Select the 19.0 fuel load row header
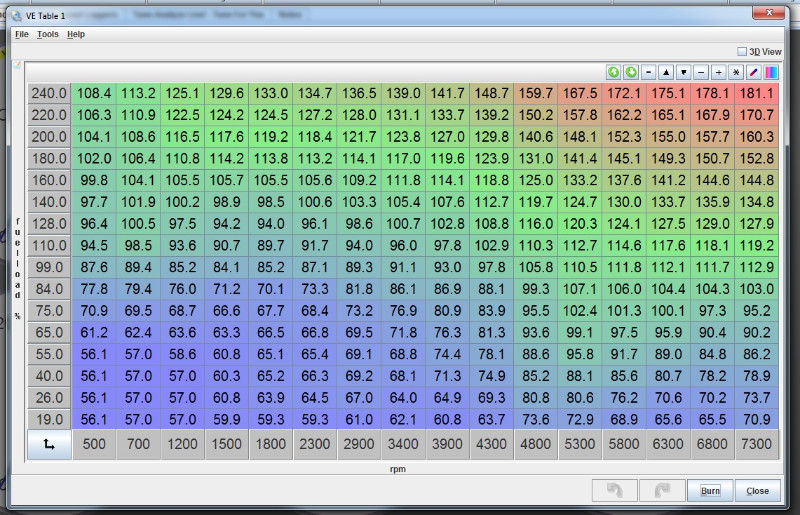The width and height of the screenshot is (800, 515). click(49, 420)
